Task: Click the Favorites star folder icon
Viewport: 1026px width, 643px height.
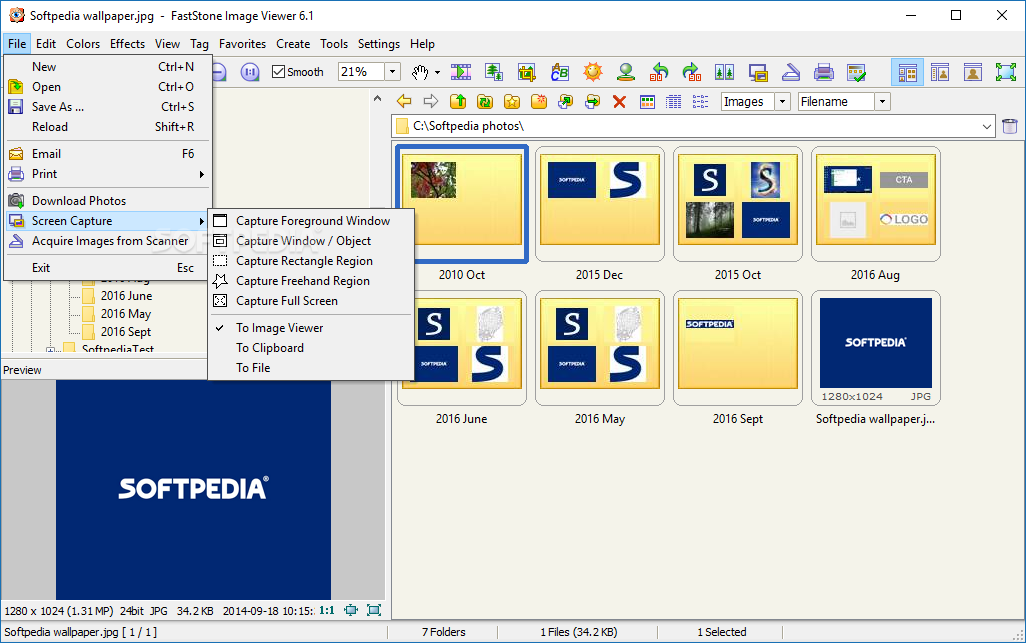Action: [x=512, y=101]
